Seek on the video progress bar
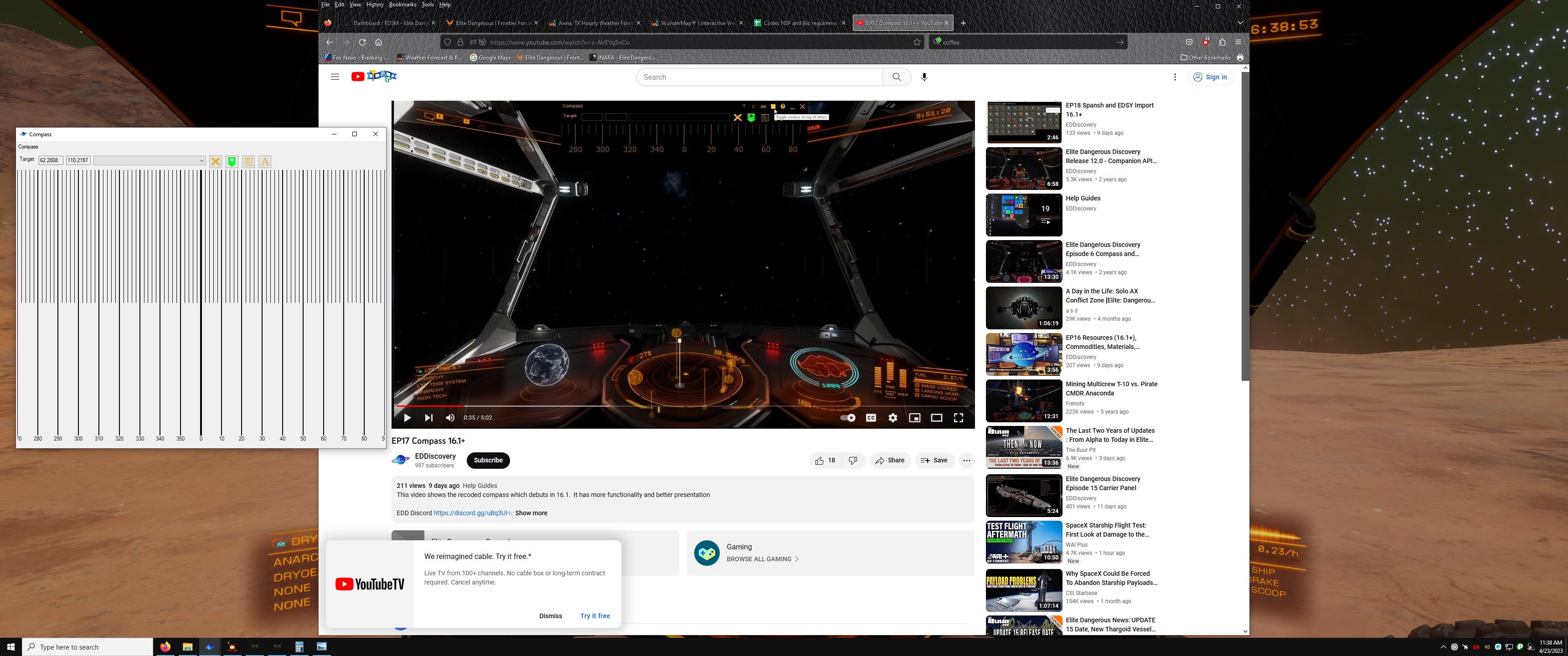Image resolution: width=1568 pixels, height=656 pixels. click(683, 405)
